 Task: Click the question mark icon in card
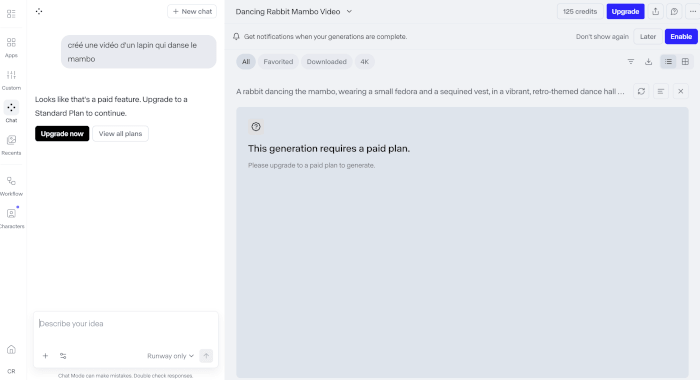(x=256, y=127)
